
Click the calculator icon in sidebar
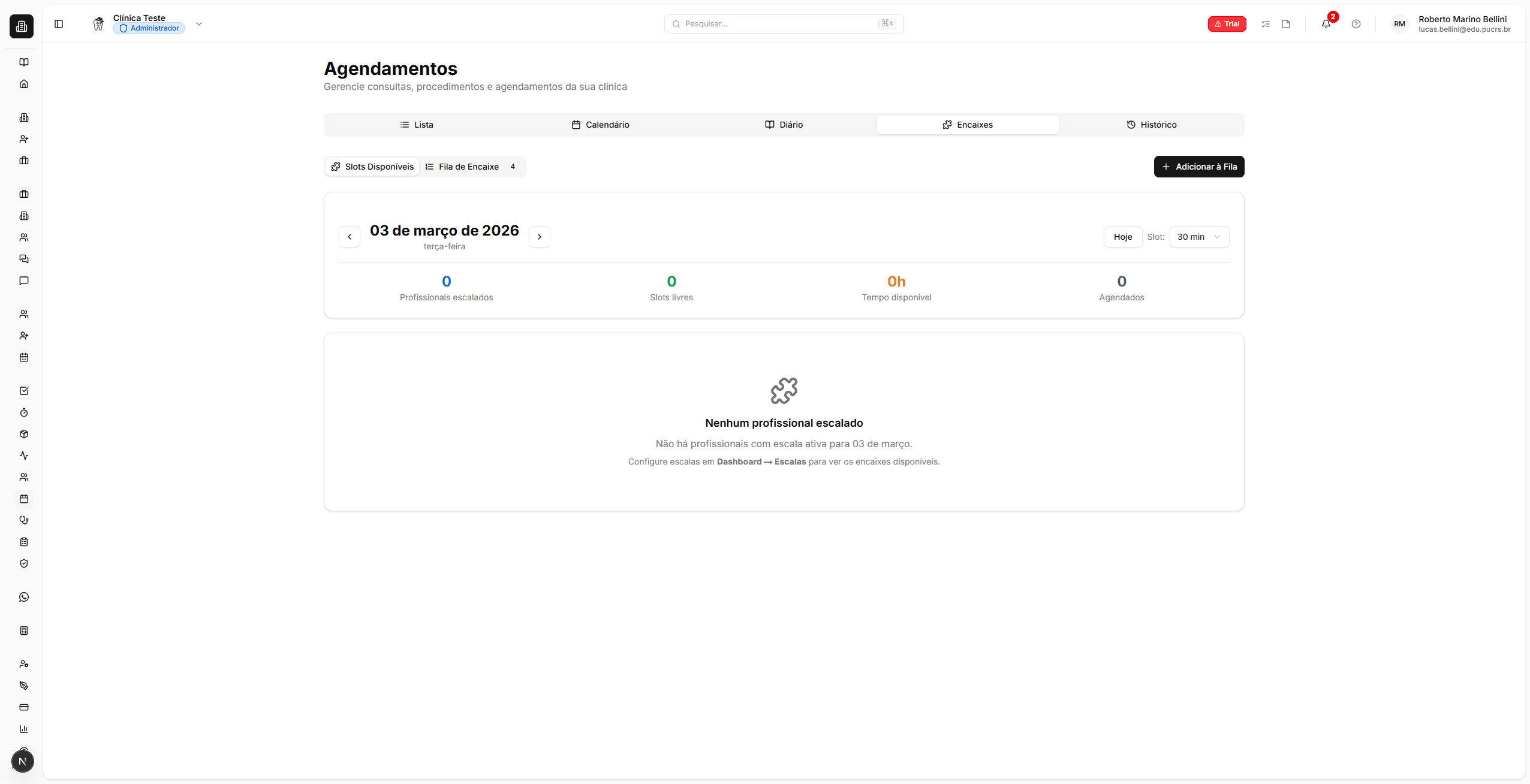click(24, 631)
